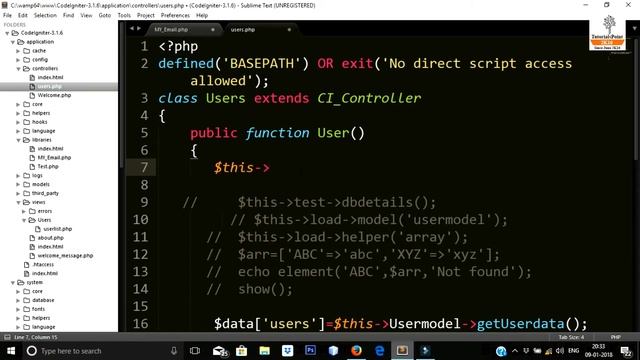640x360 pixels.
Task: Click line number 7 in gutter
Action: pyautogui.click(x=144, y=168)
